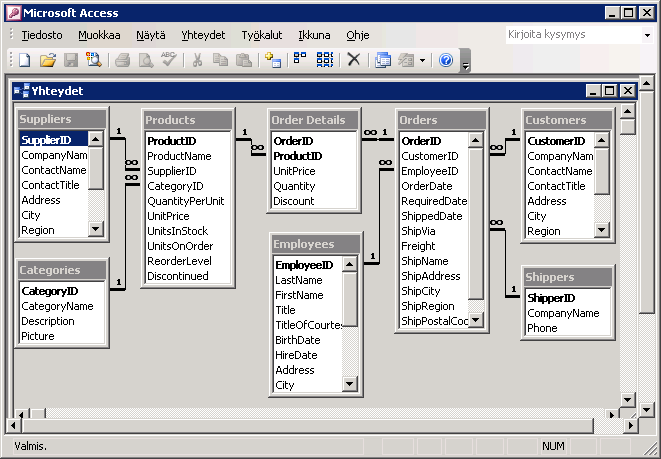Click the Cut scissors icon
661x459 pixels.
coord(197,60)
